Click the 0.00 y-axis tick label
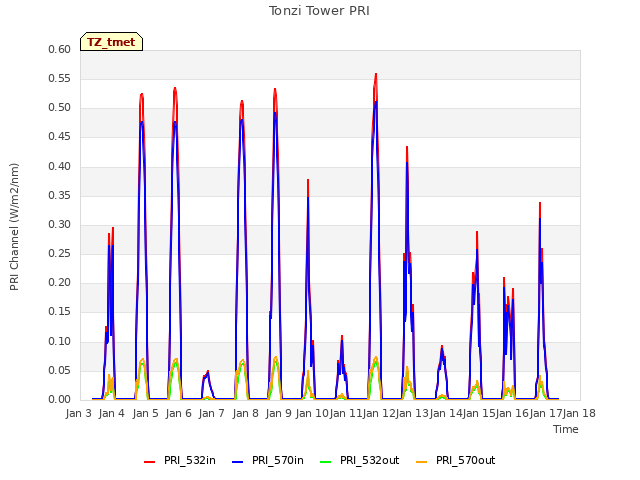 pos(60,399)
